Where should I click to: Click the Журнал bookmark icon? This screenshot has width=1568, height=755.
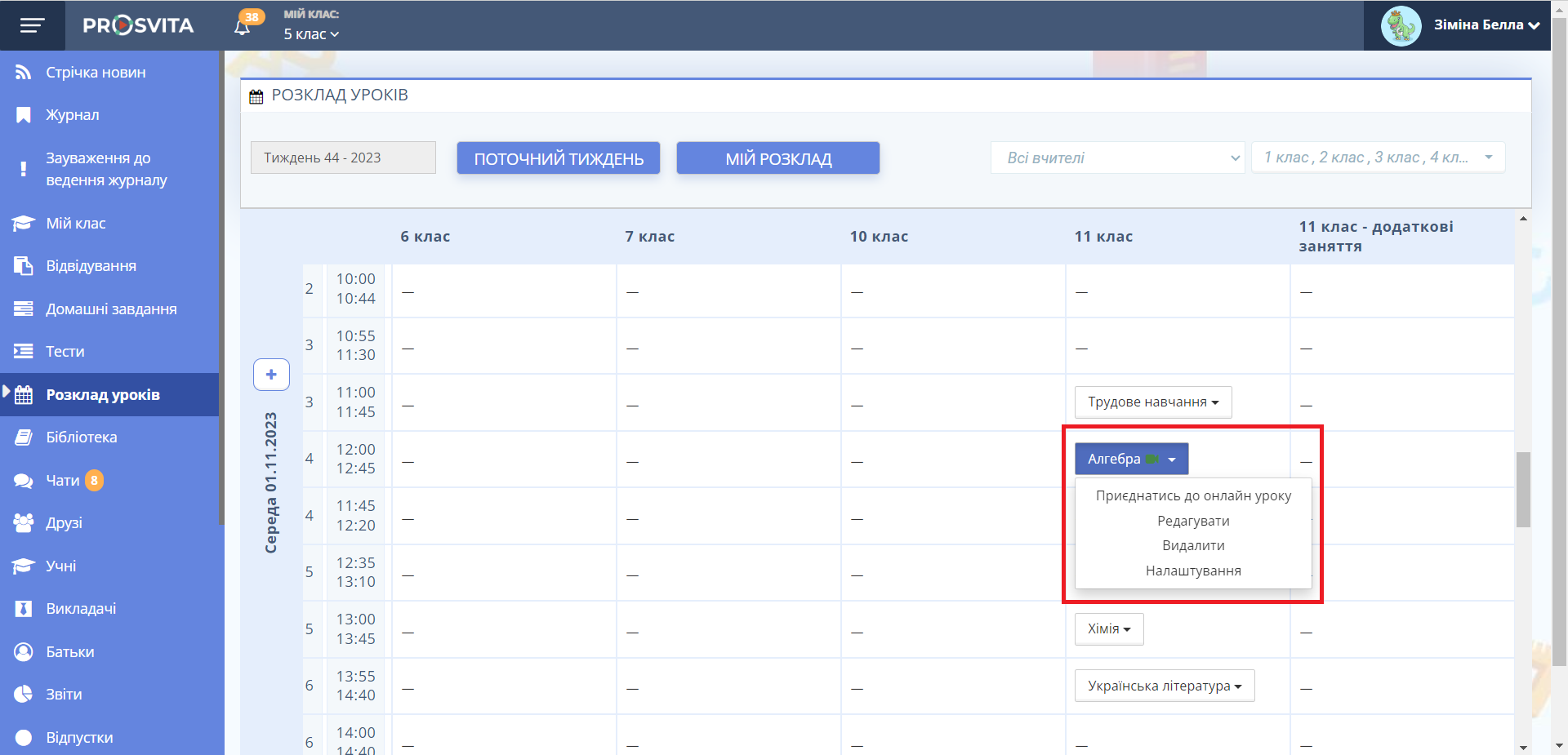point(24,115)
